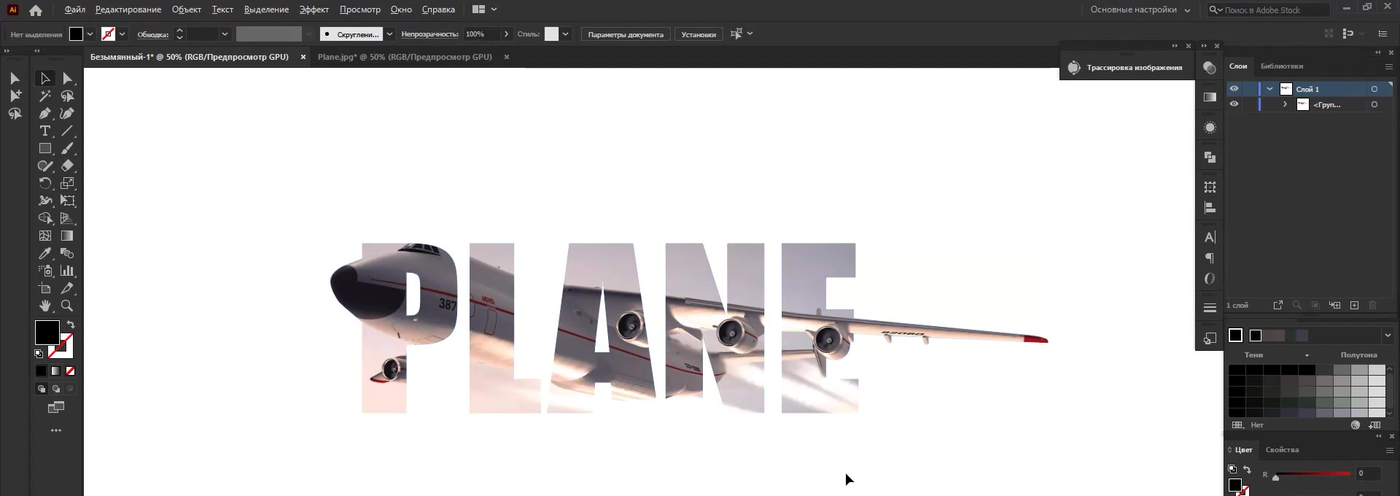The width and height of the screenshot is (1400, 496).
Task: Collapse the Слой 1 layer
Action: pyautogui.click(x=1269, y=89)
